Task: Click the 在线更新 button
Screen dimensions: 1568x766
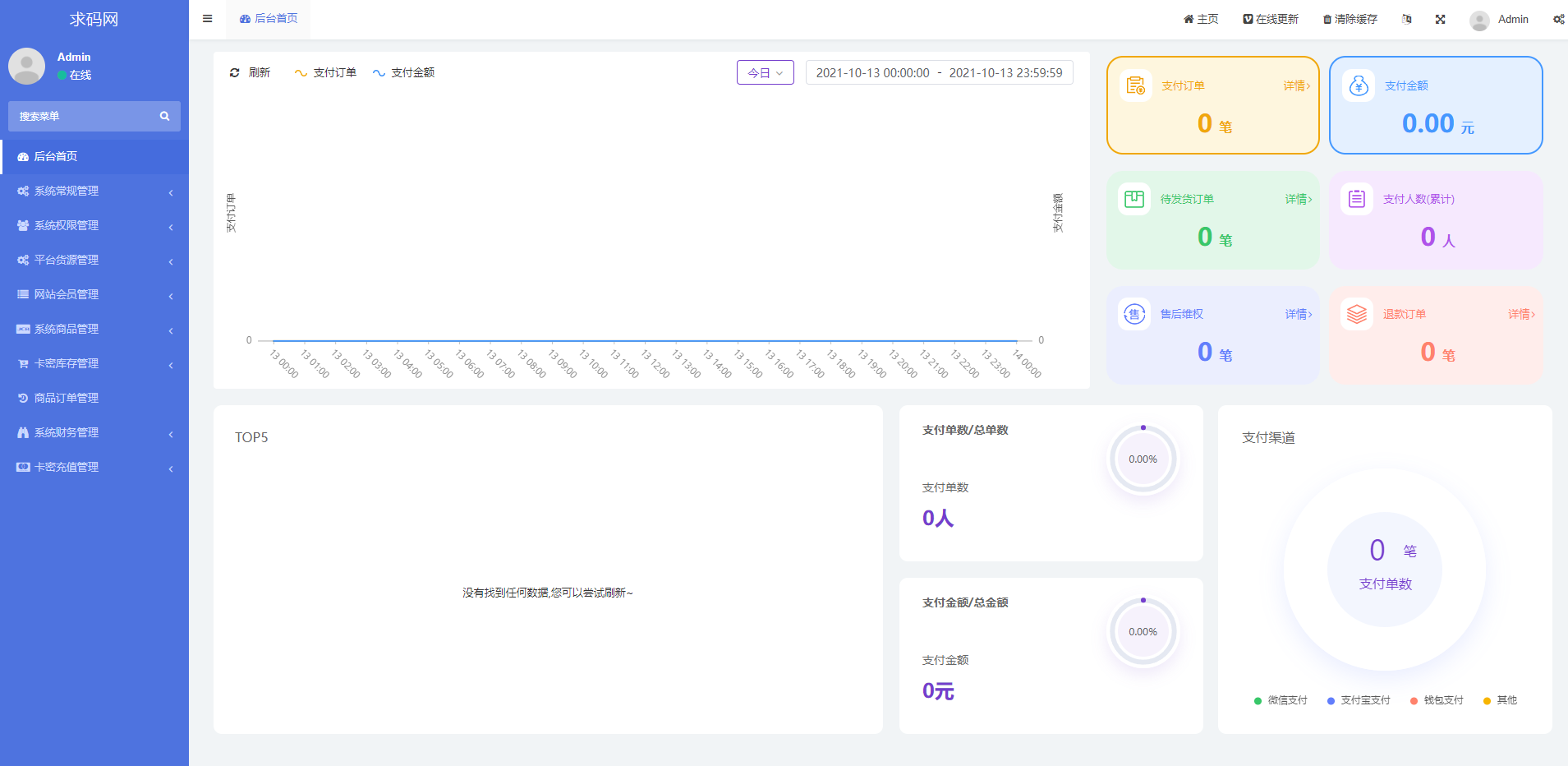Action: click(x=1271, y=19)
